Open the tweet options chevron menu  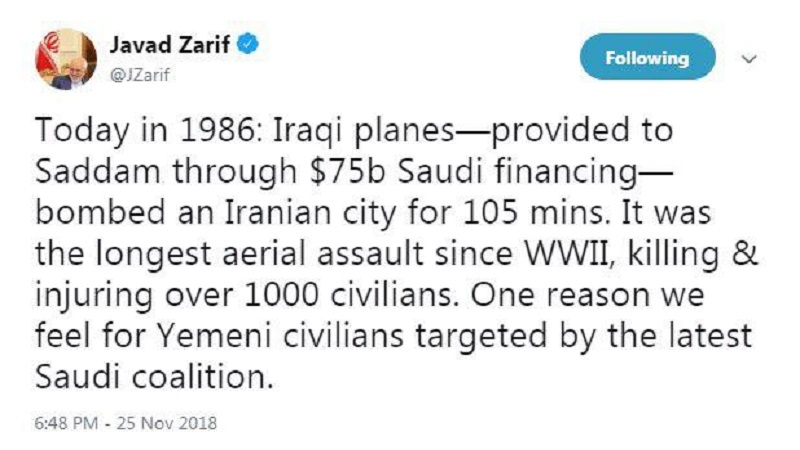748,59
